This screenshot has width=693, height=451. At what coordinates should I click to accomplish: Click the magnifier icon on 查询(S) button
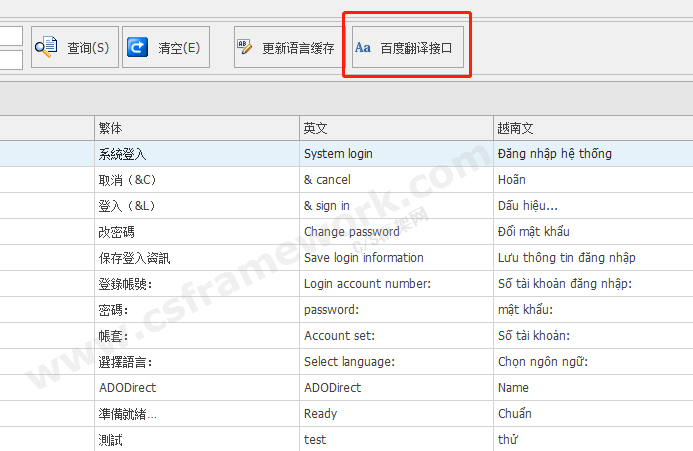[47, 47]
